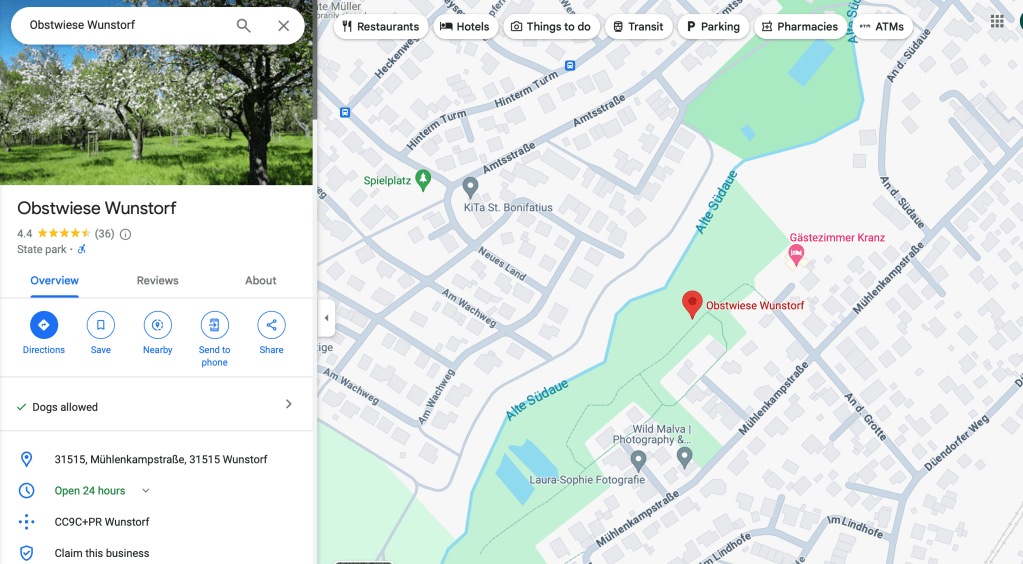Click the Obstwiese Wunstorf search field

tap(124, 25)
